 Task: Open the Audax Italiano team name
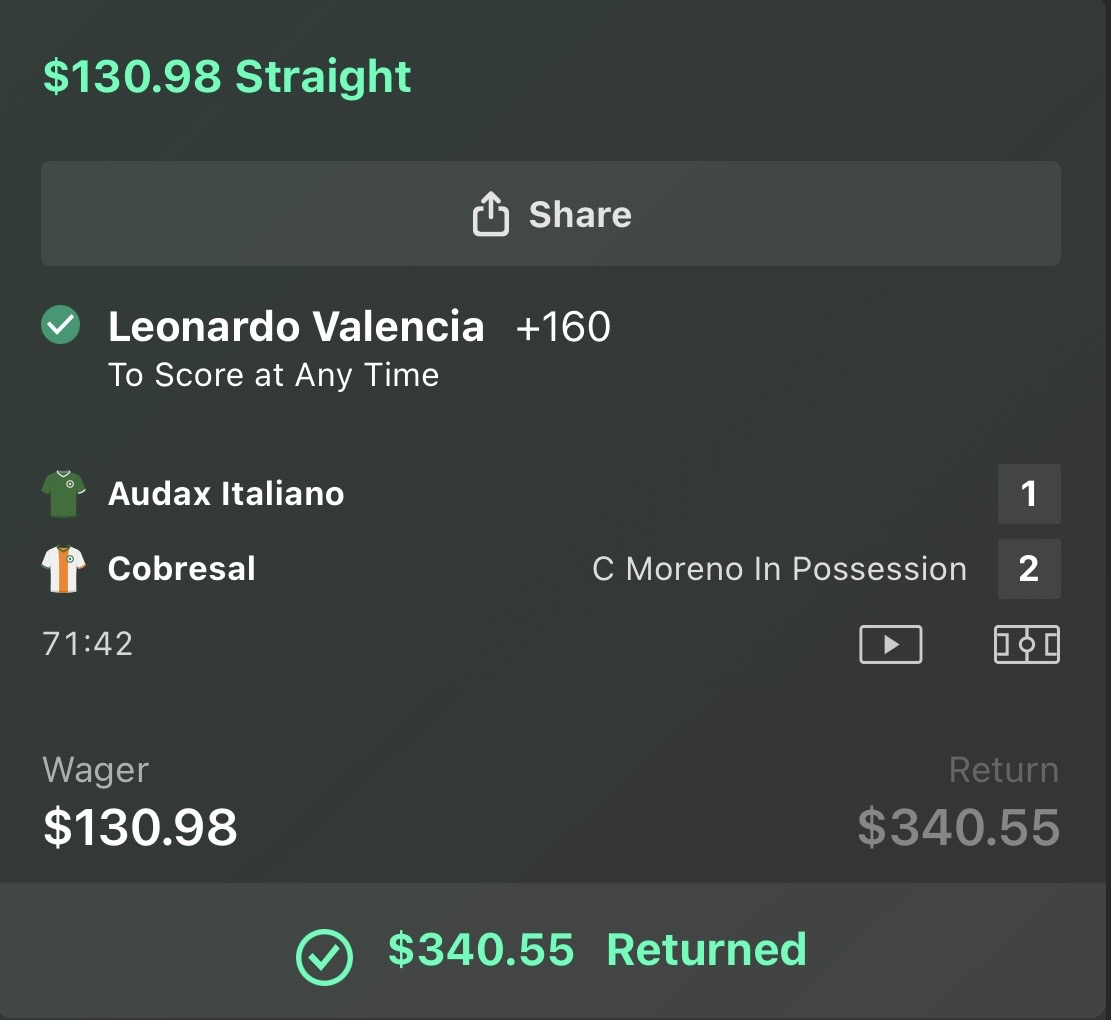[226, 494]
